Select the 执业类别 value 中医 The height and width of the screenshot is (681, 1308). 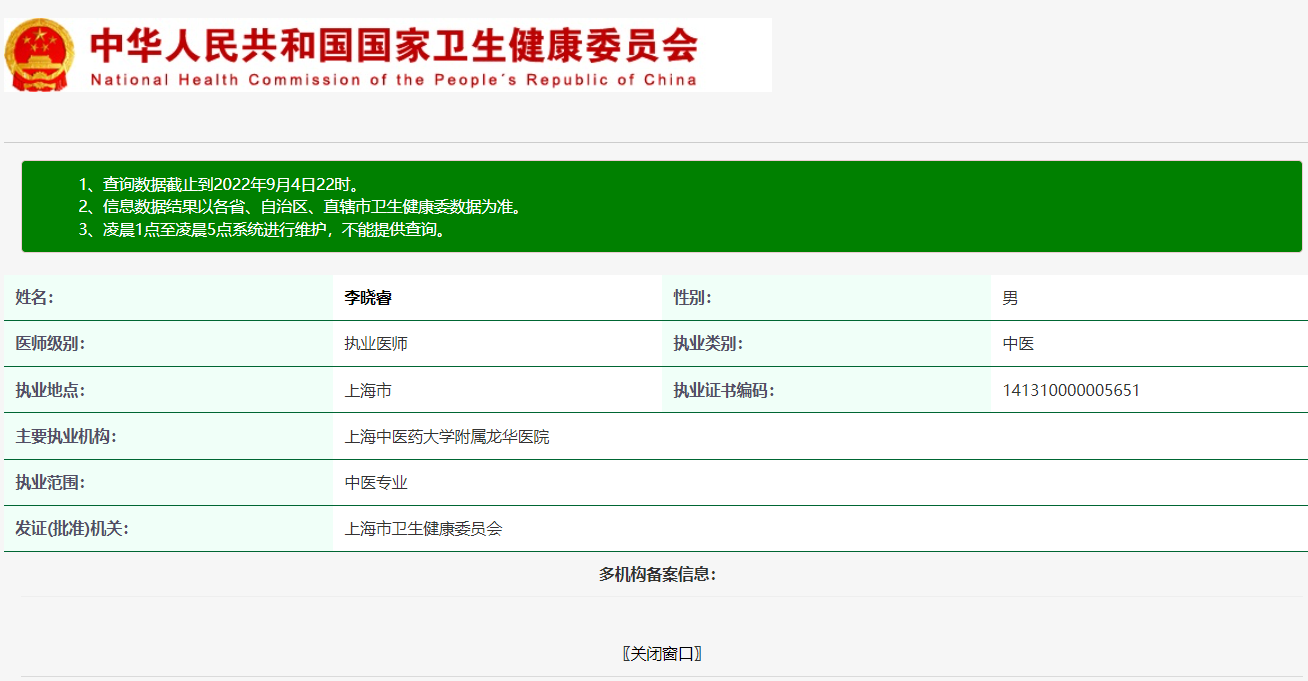coord(1018,344)
